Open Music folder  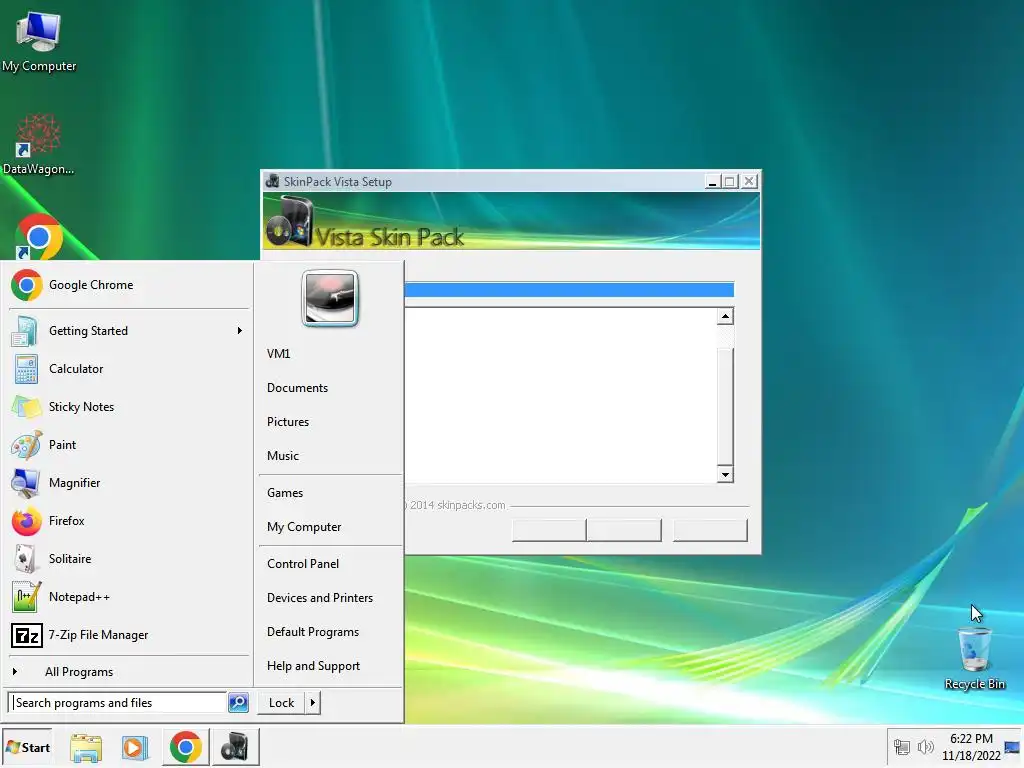click(283, 456)
